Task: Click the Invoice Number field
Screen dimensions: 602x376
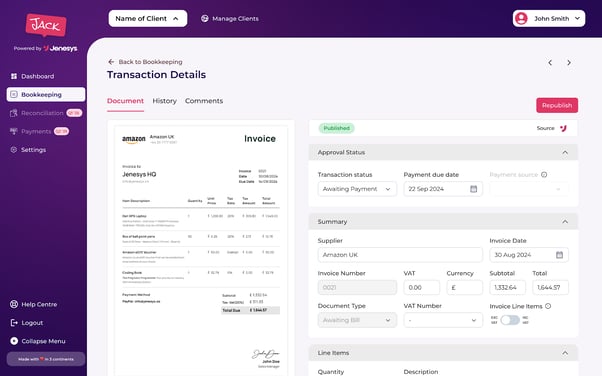Action: pos(357,288)
